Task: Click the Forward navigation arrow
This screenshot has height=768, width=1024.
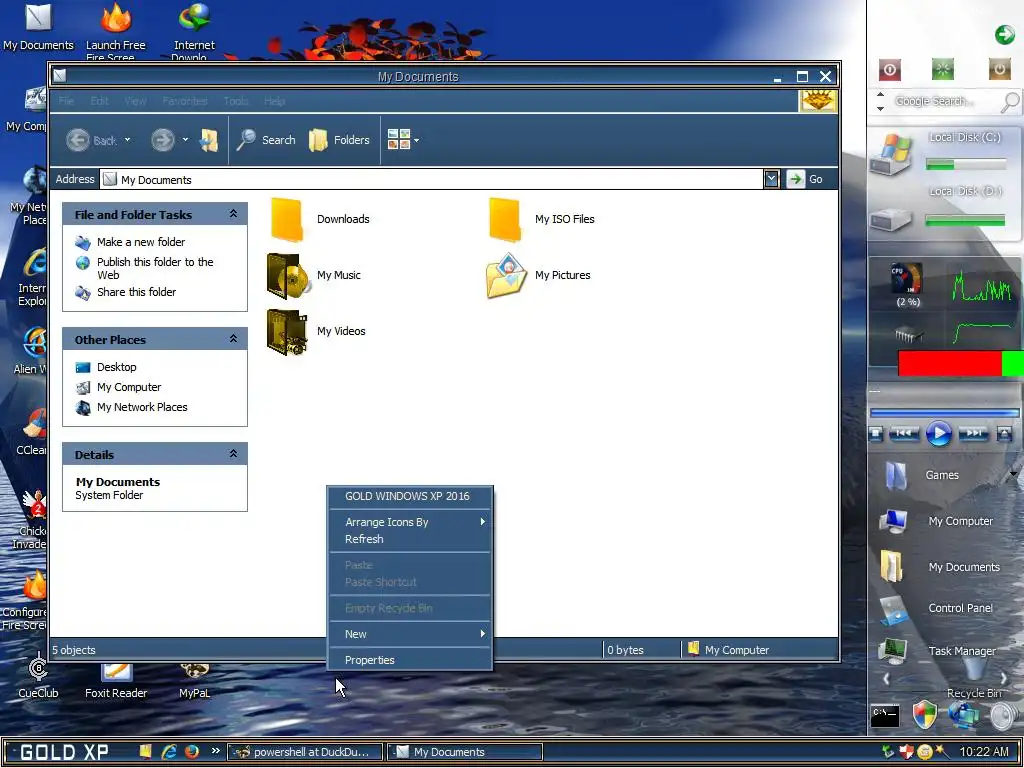Action: (163, 140)
